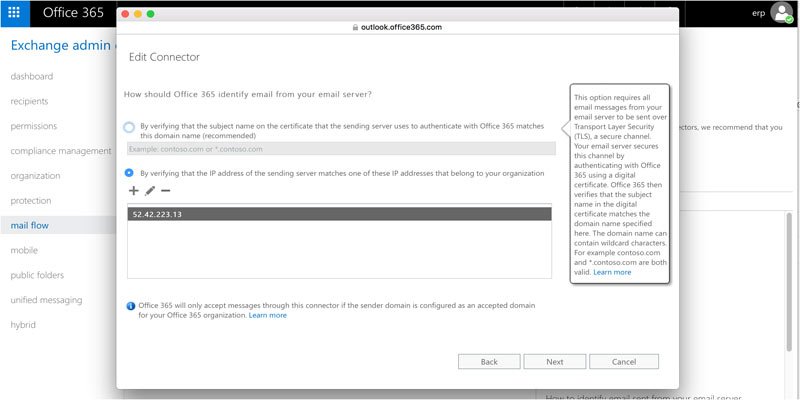
Task: Open Learn more link in the tooltip
Action: pyautogui.click(x=612, y=272)
